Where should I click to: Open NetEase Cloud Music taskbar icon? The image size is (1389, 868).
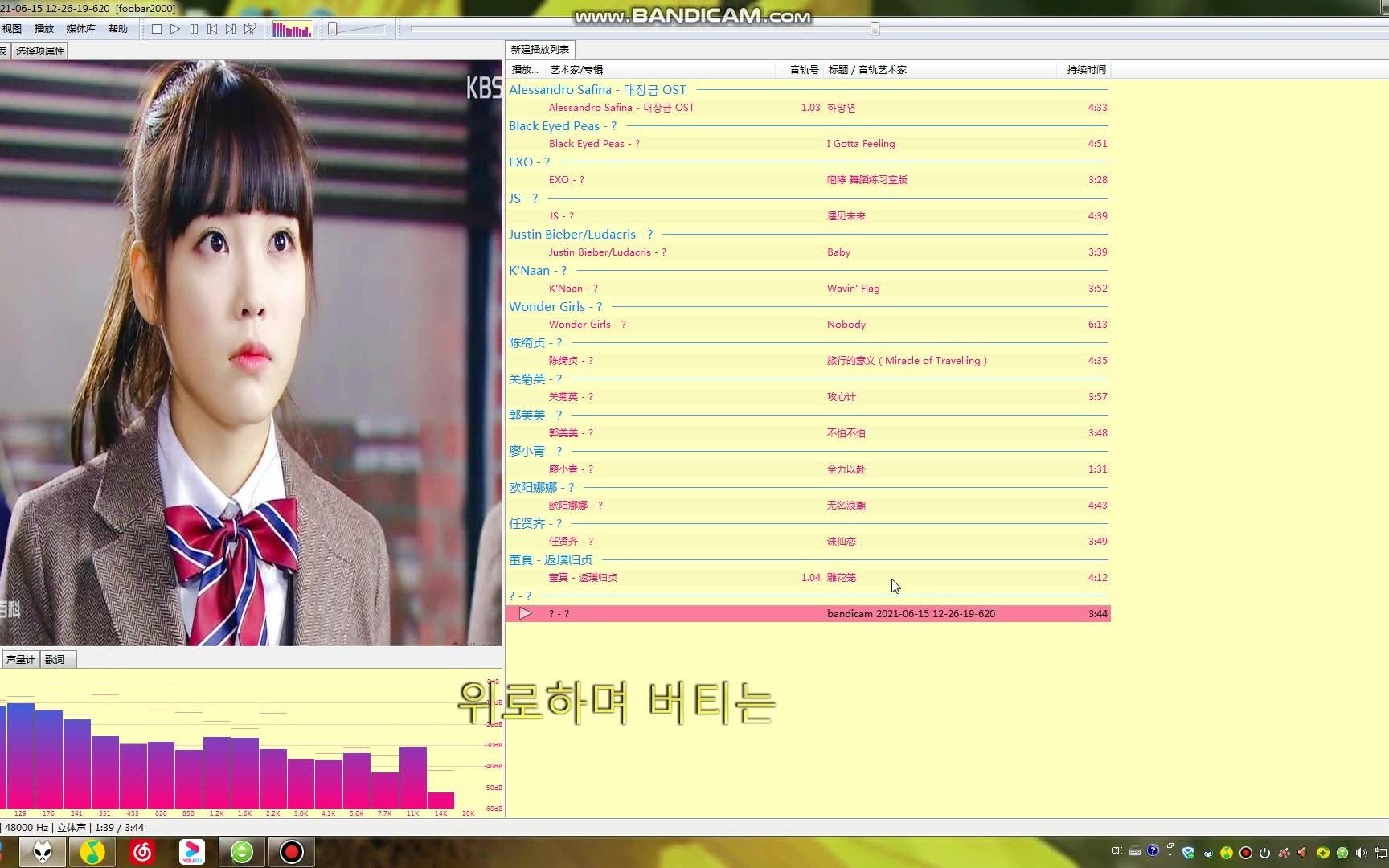coord(142,852)
